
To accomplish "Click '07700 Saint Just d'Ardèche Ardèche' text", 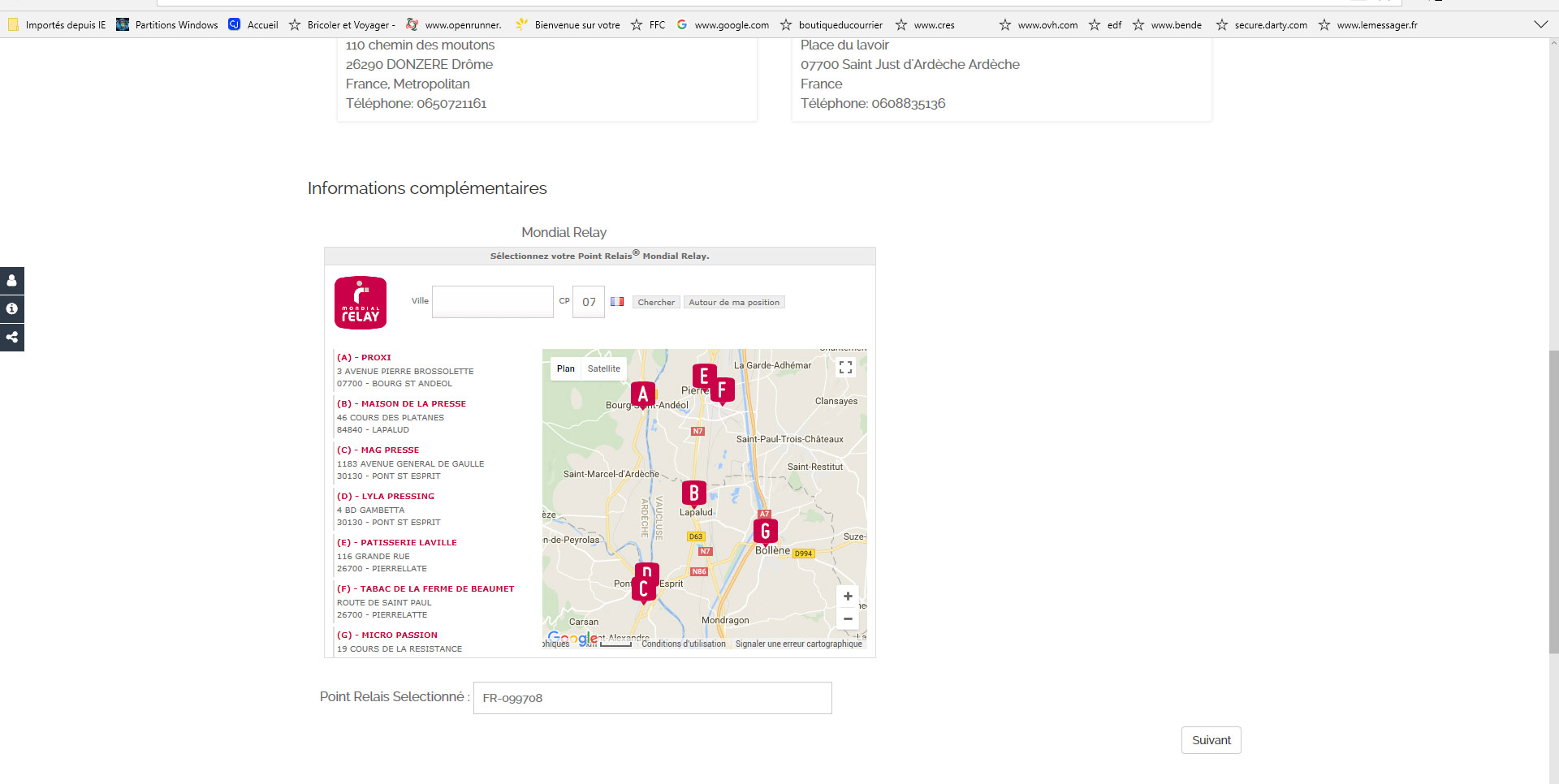I will click(x=910, y=65).
